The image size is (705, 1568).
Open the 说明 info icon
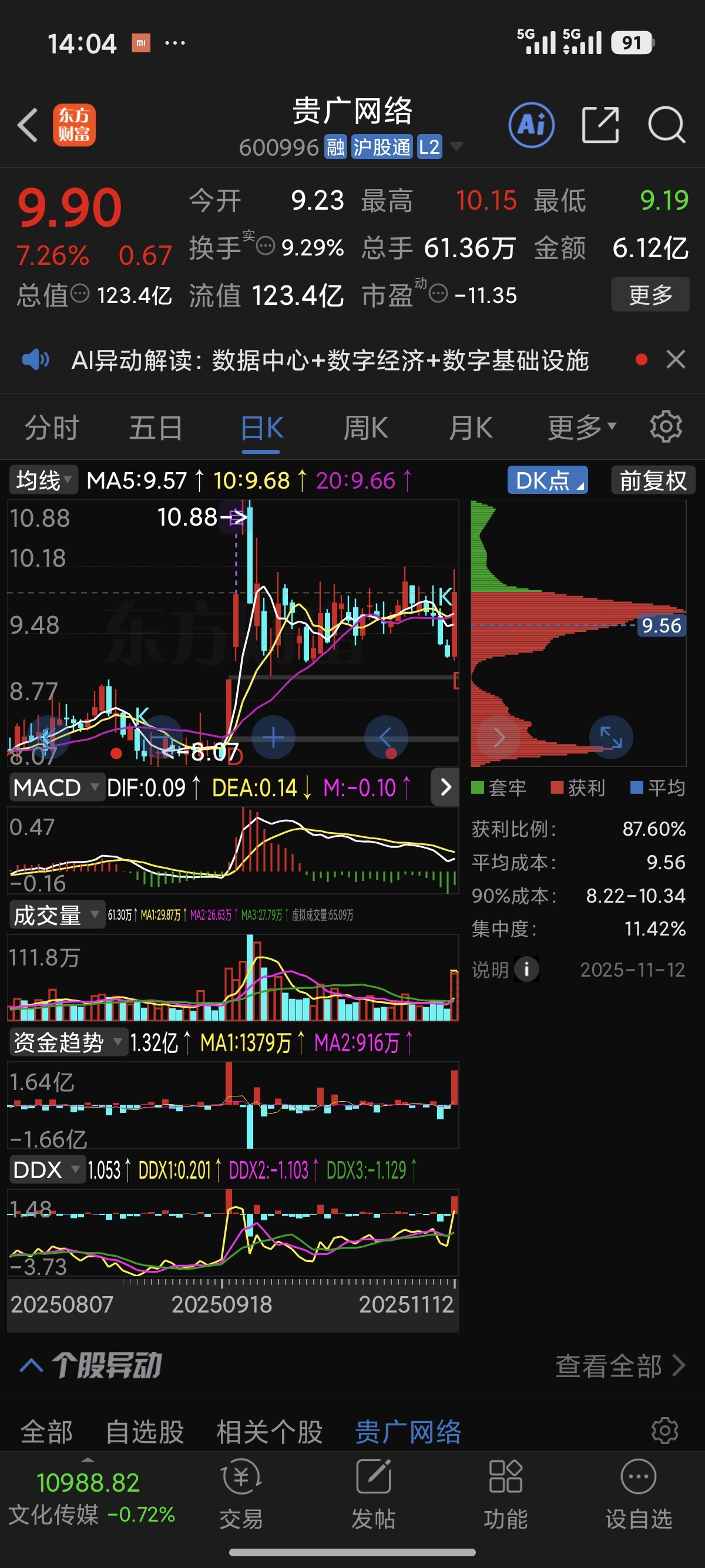pos(526,969)
